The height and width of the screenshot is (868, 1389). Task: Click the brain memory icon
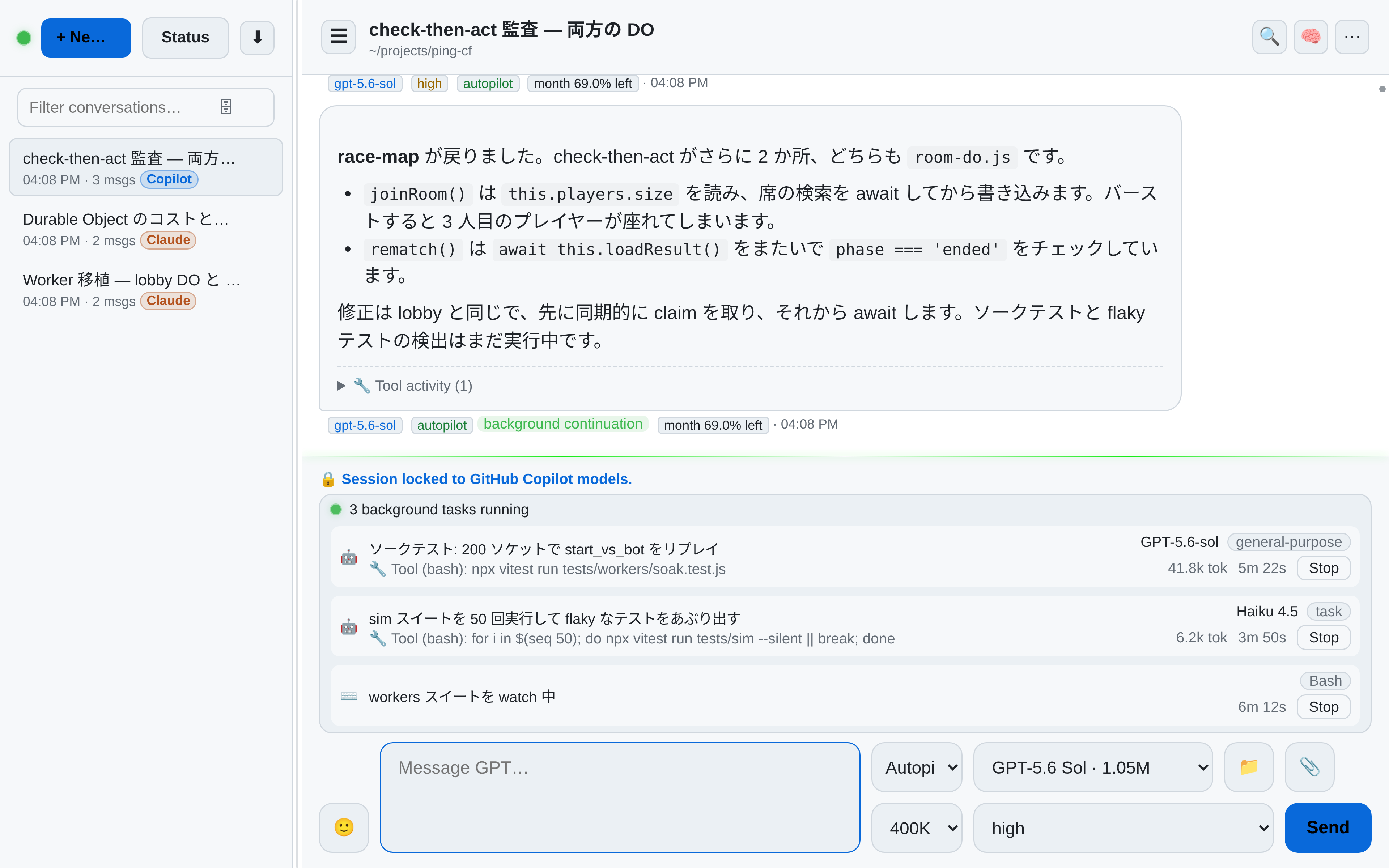click(1311, 37)
